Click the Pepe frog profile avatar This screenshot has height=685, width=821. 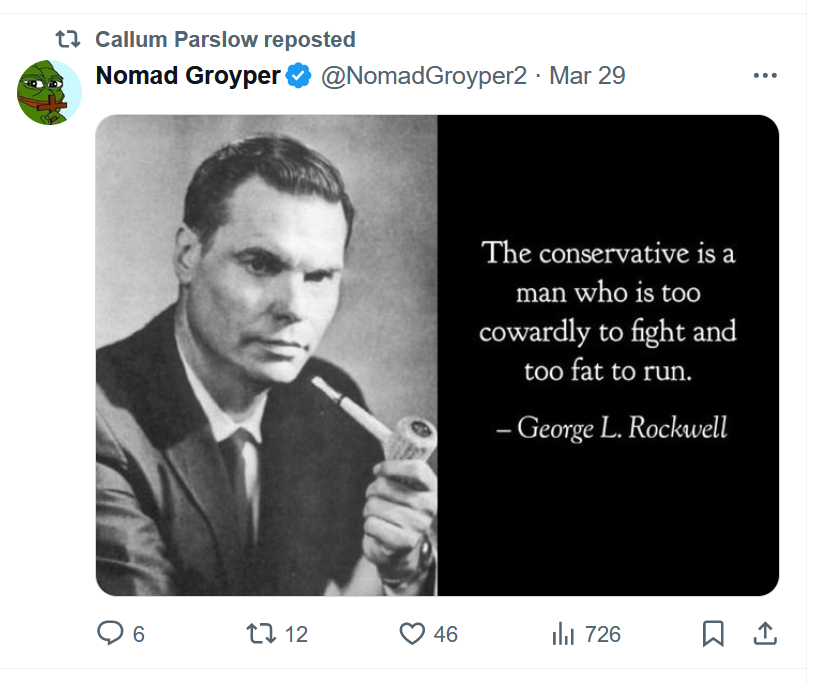click(x=49, y=93)
